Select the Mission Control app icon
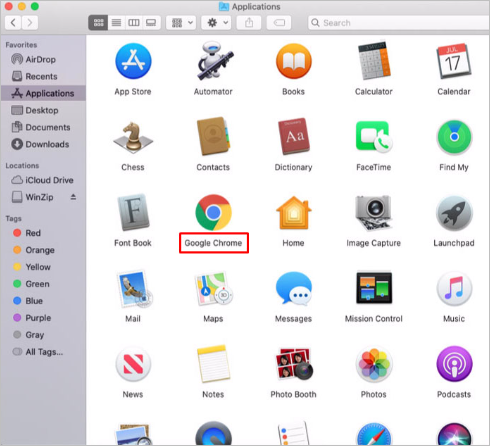Viewport: 490px width, 446px height. tap(374, 288)
